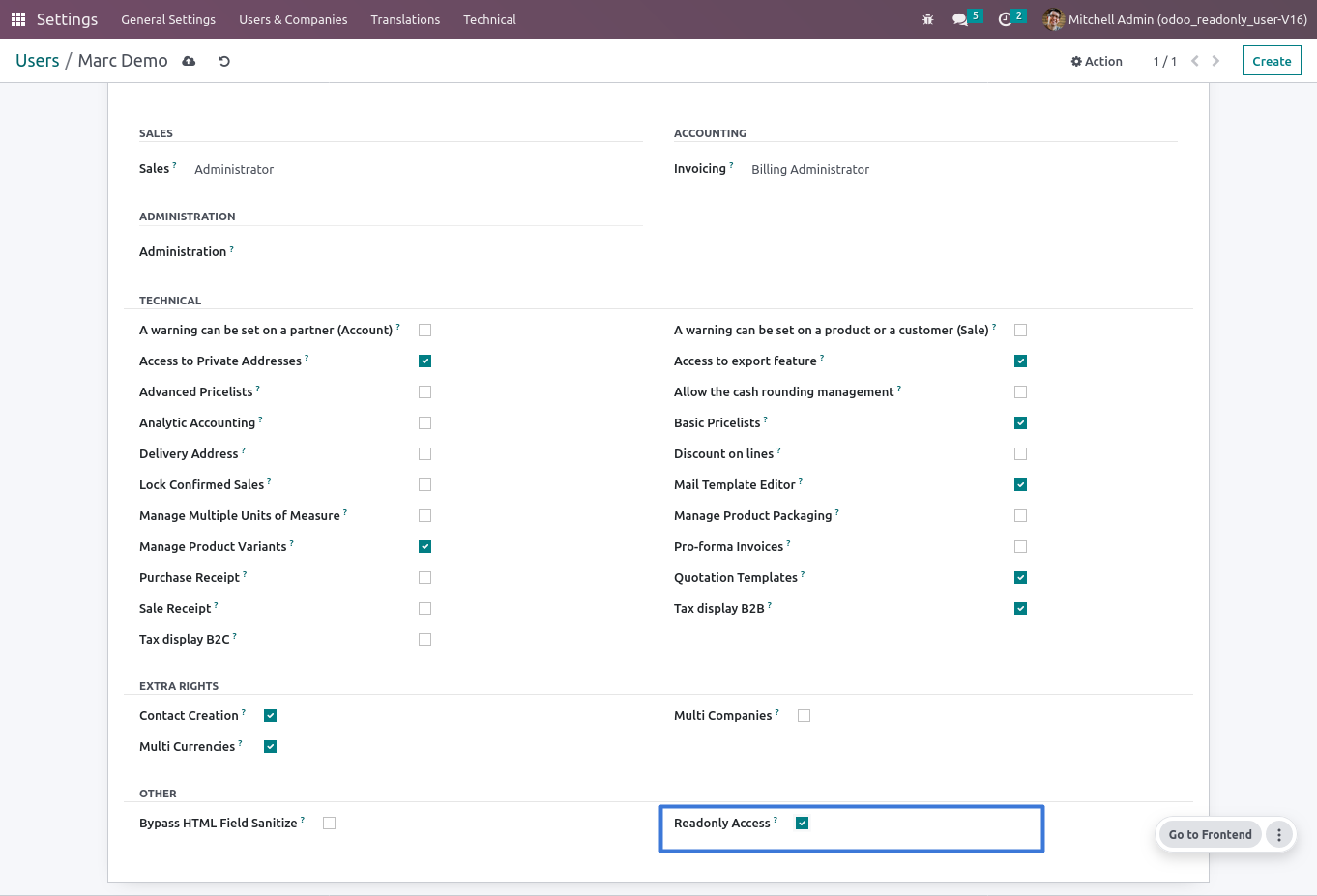Open the Technical menu

[489, 19]
